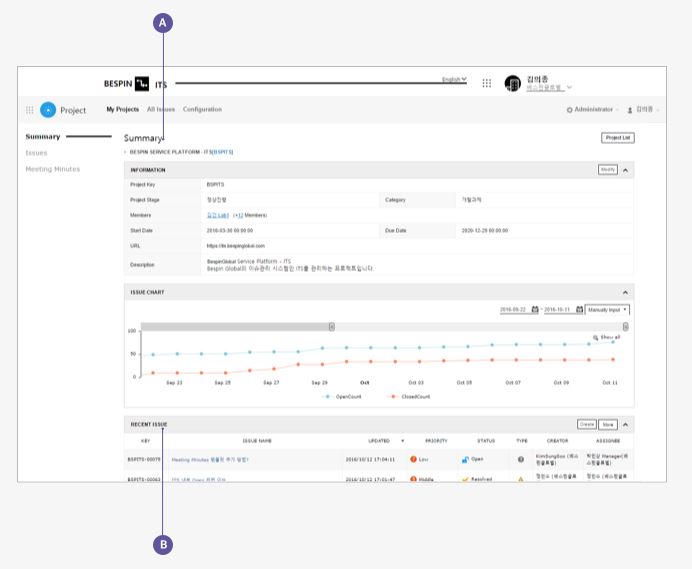This screenshot has width=692, height=569.
Task: Click the BSPITS project key link in breadcrumb
Action: 222,152
